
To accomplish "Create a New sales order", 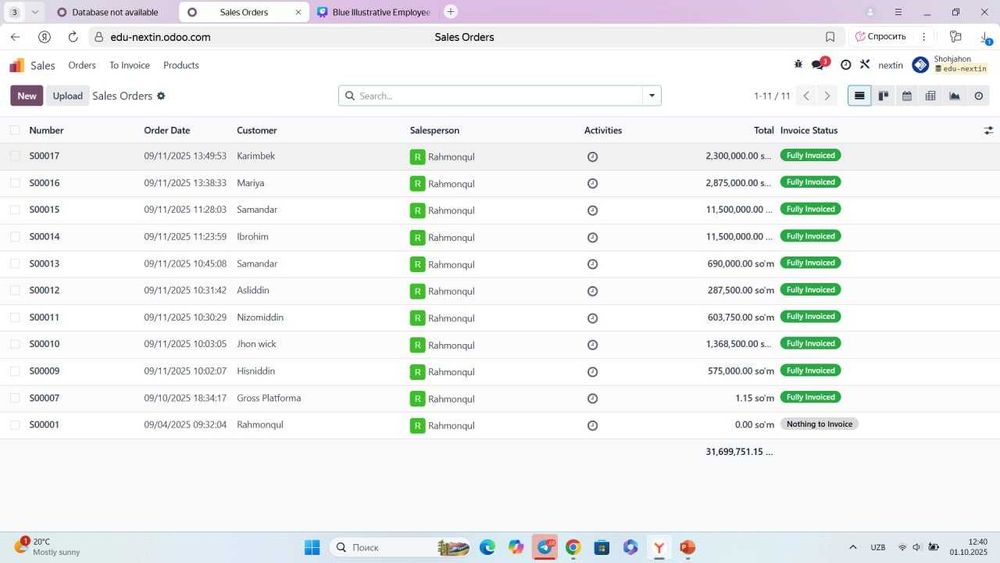I will [x=27, y=96].
